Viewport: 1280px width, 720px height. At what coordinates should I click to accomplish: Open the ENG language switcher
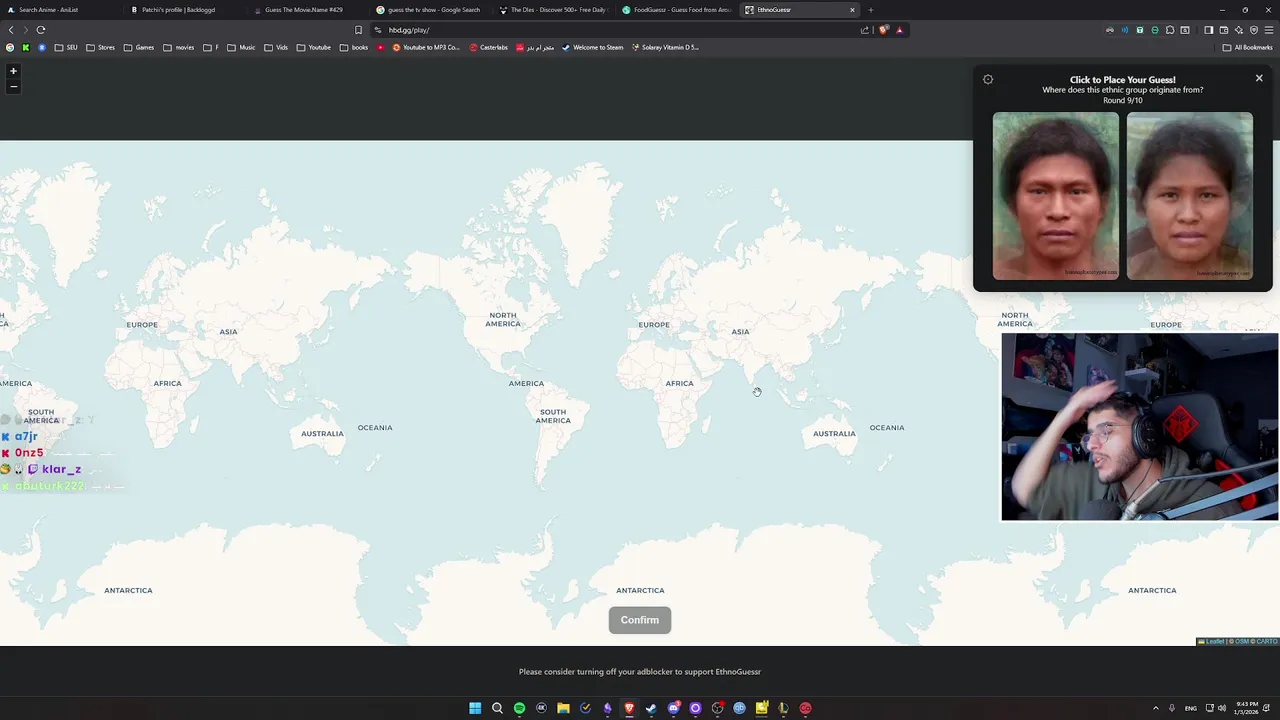(x=1191, y=708)
